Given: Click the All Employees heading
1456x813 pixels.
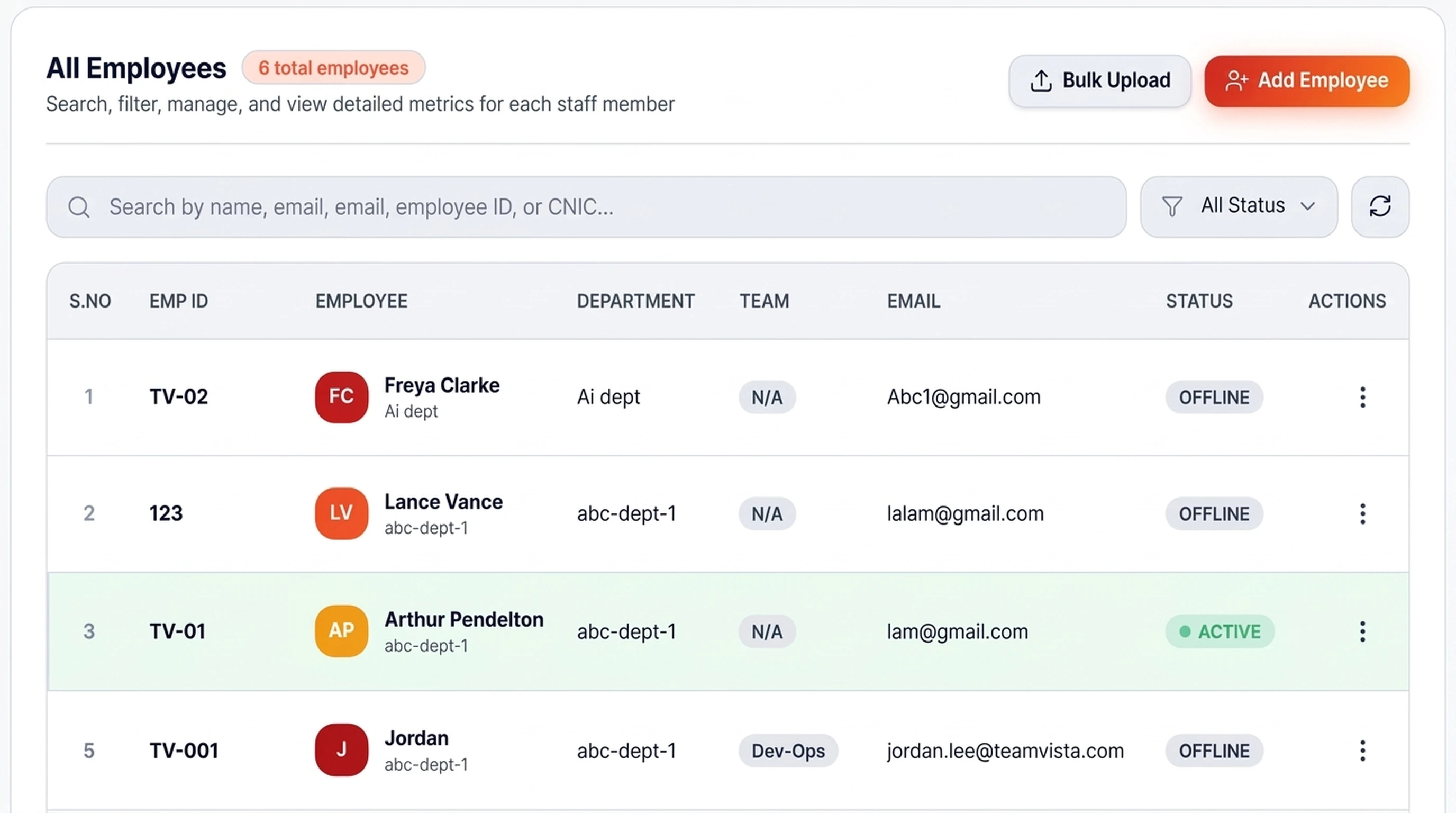Looking at the screenshot, I should coord(136,68).
